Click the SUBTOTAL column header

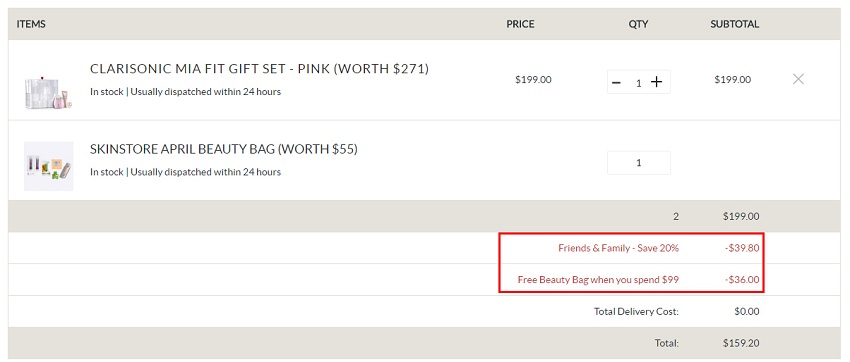[x=735, y=24]
